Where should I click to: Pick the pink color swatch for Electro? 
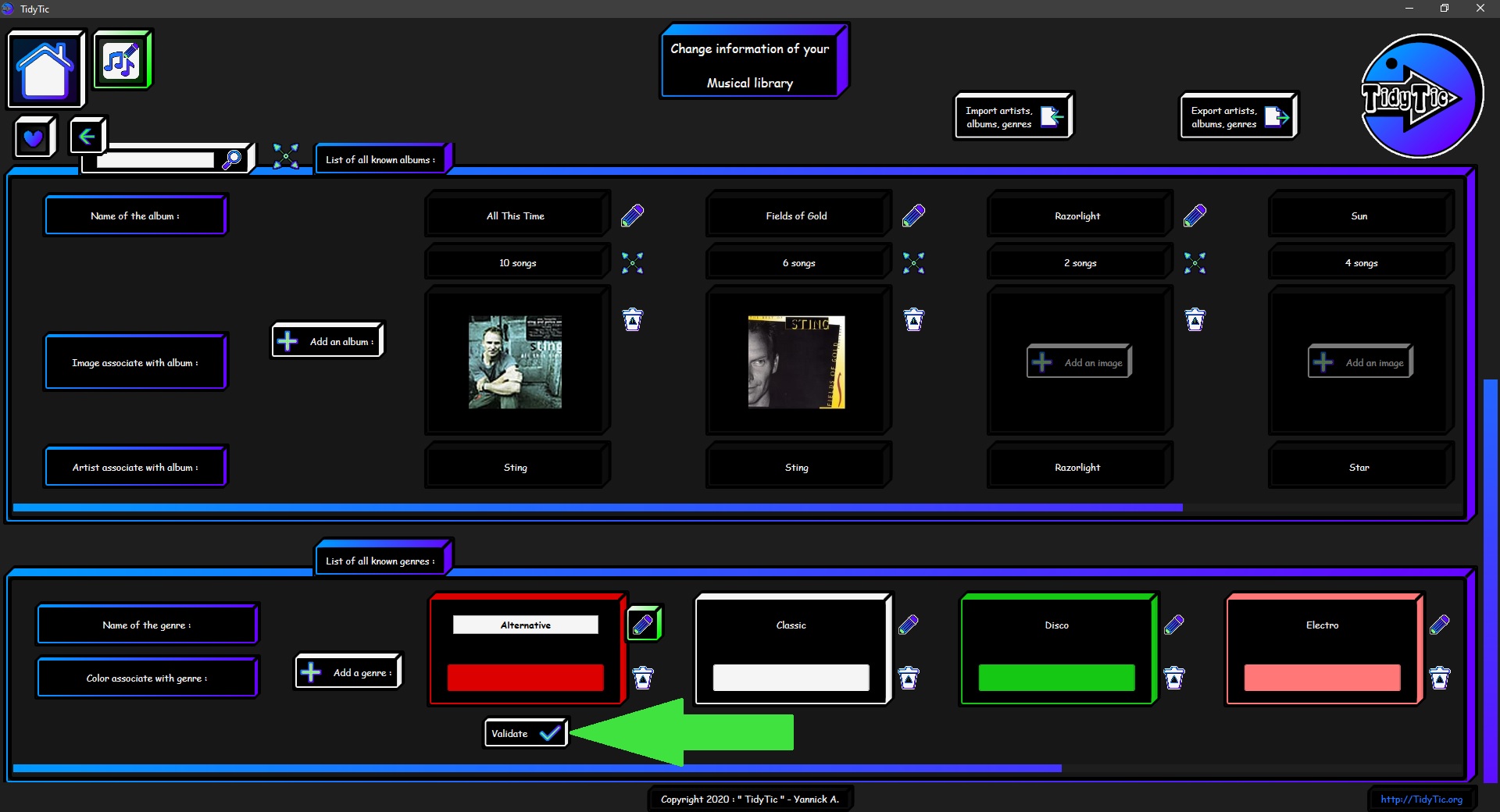coord(1323,678)
